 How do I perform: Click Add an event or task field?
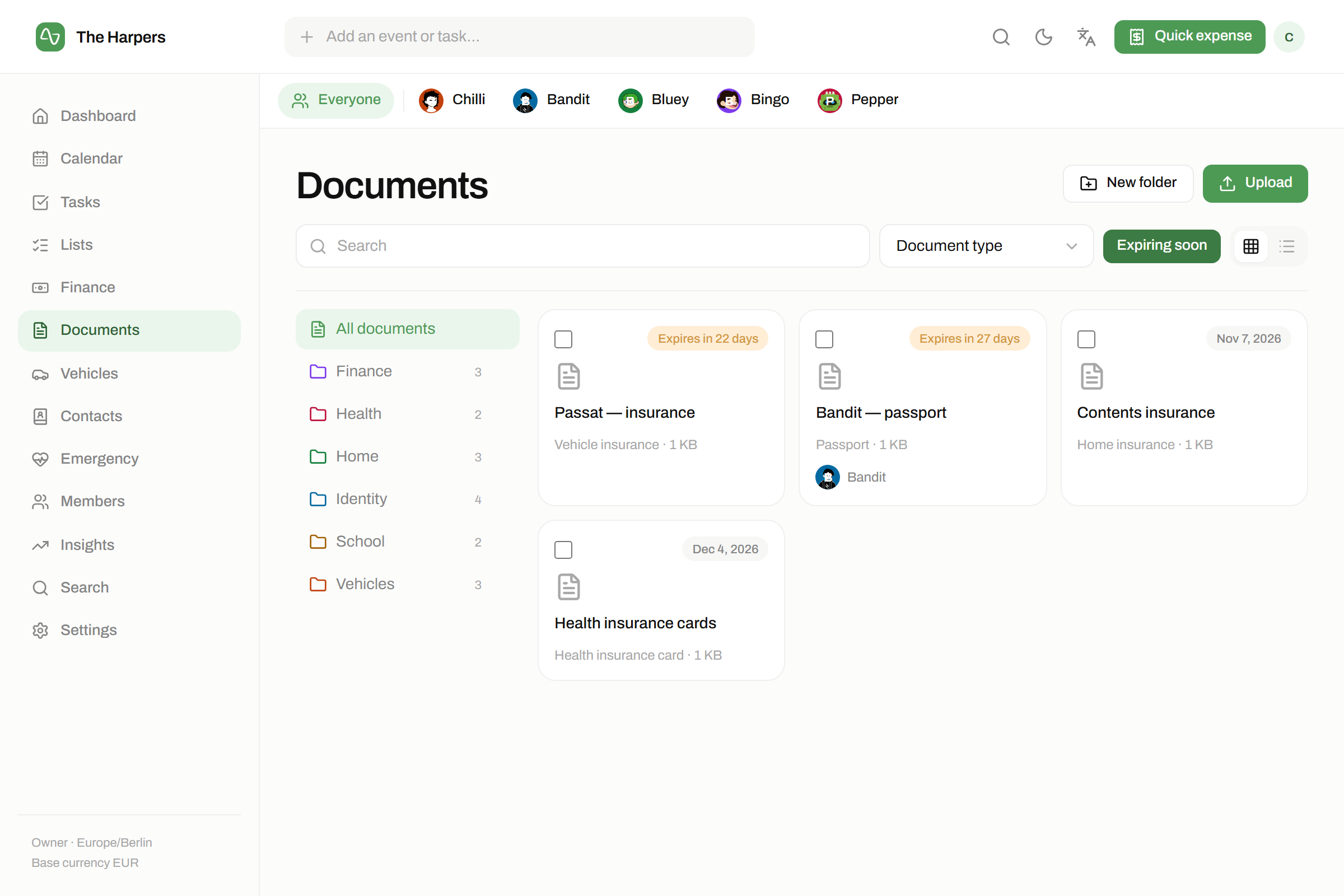tap(519, 36)
